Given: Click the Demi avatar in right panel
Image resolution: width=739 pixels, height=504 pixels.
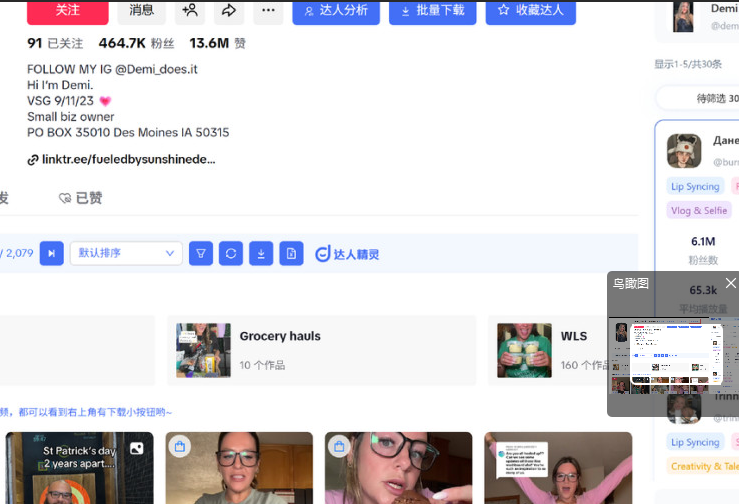Looking at the screenshot, I should point(683,17).
